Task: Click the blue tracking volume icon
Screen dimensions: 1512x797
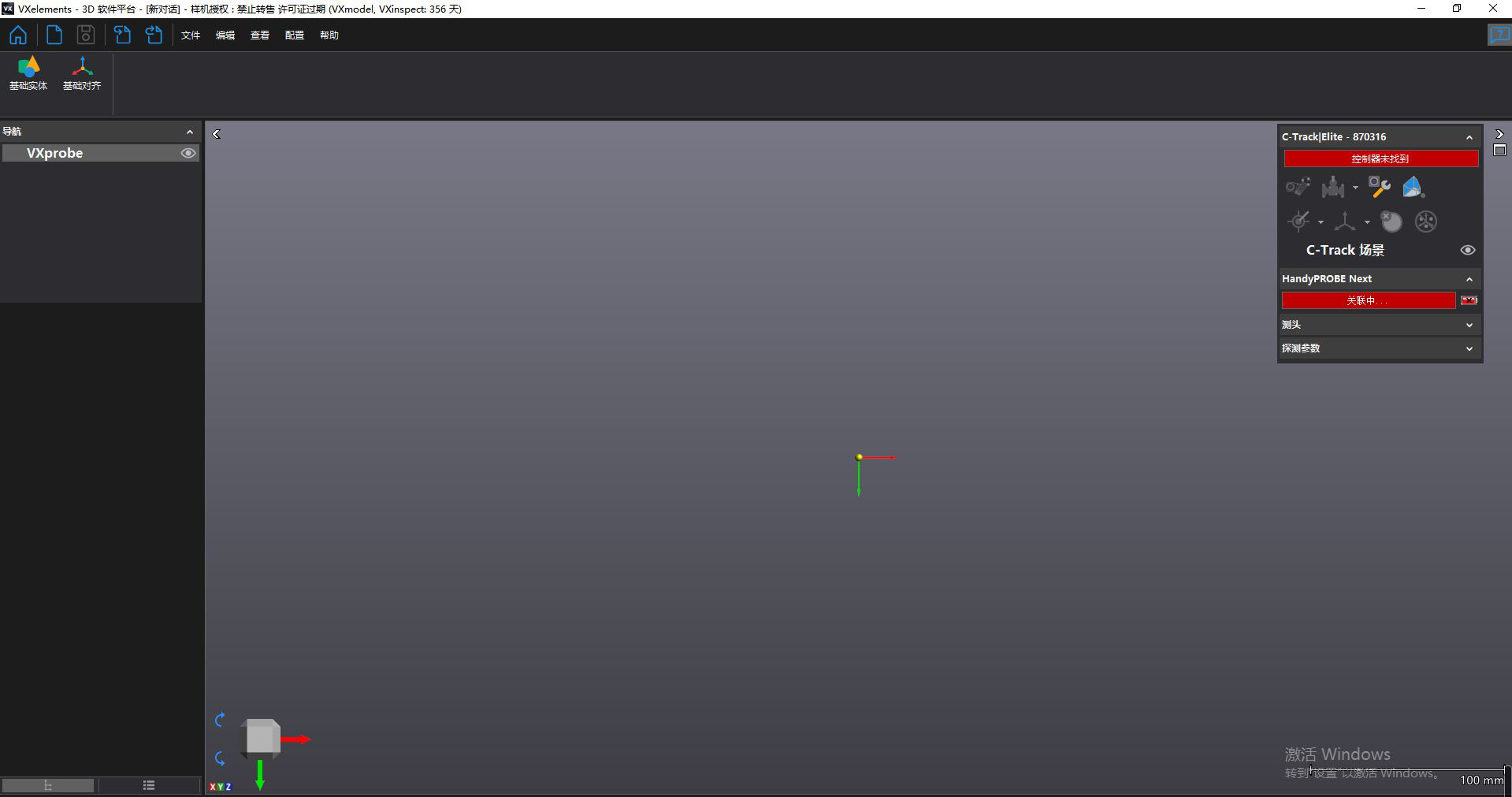Action: click(1414, 187)
